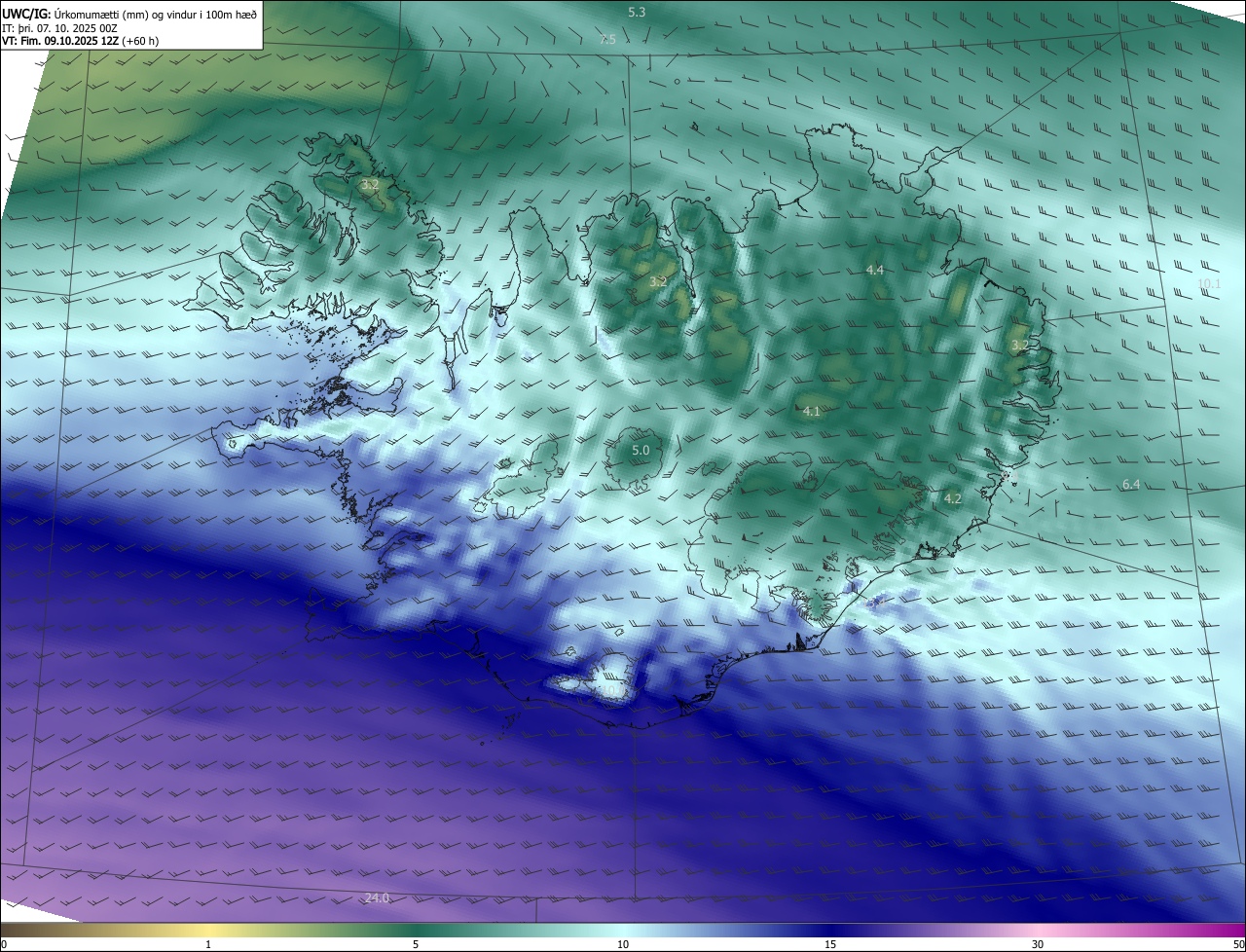1246x952 pixels.
Task: Click the 15 tick on the color scale
Action: pos(830,944)
